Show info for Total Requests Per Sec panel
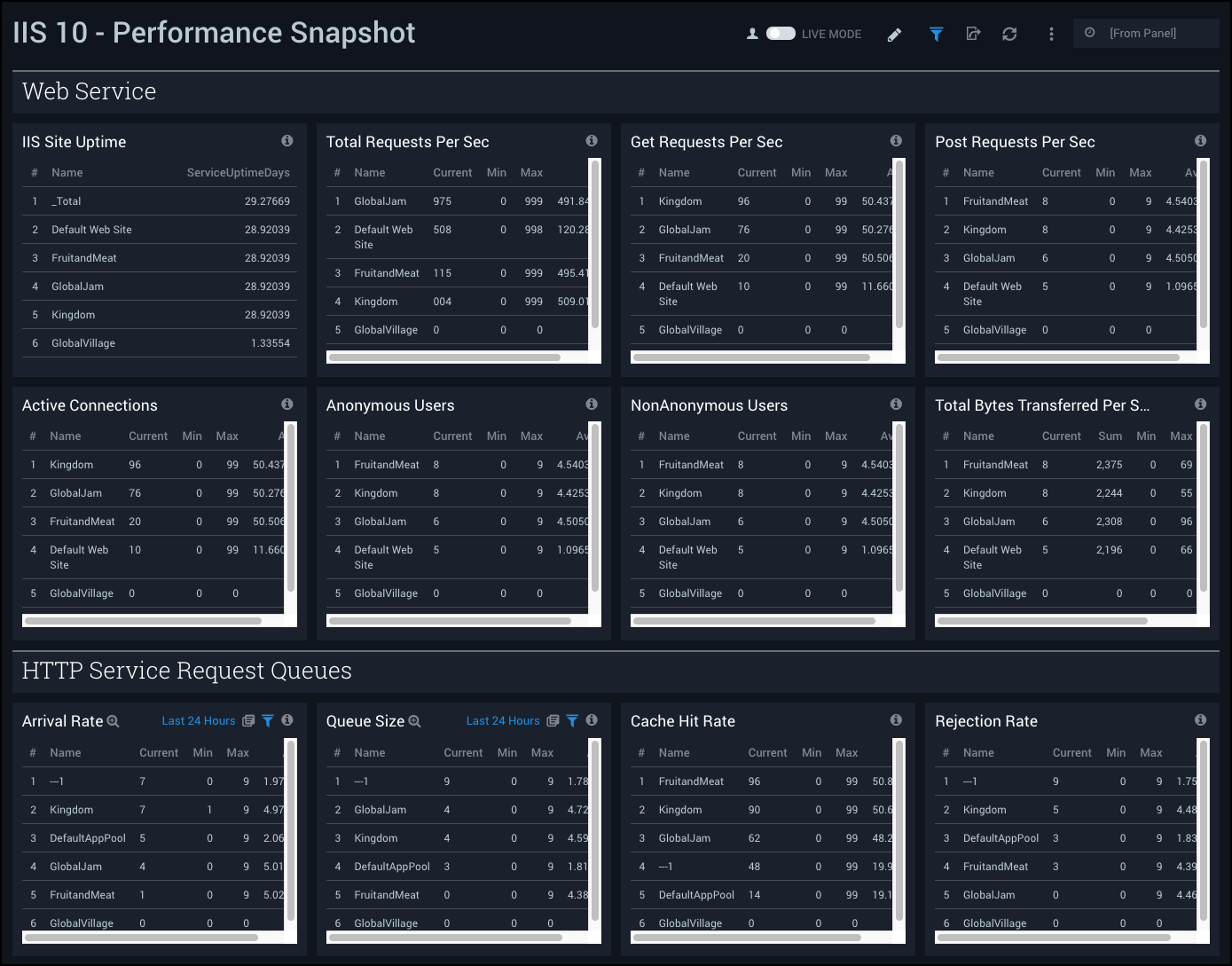The height and width of the screenshot is (966, 1232). click(592, 140)
